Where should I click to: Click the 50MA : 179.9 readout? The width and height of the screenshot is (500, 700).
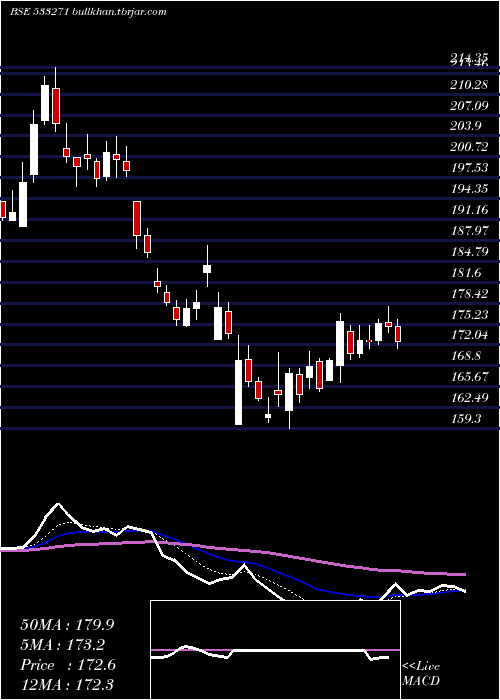tap(67, 625)
